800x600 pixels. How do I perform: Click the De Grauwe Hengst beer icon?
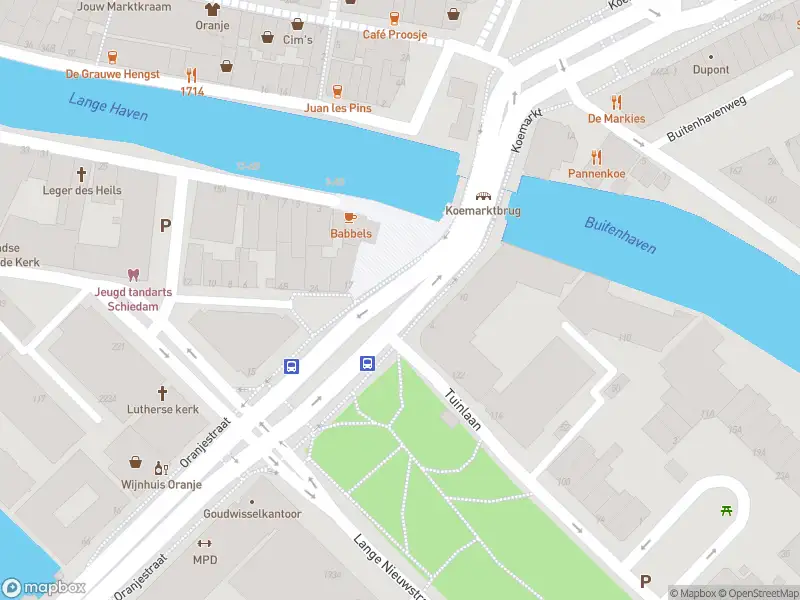click(x=112, y=57)
